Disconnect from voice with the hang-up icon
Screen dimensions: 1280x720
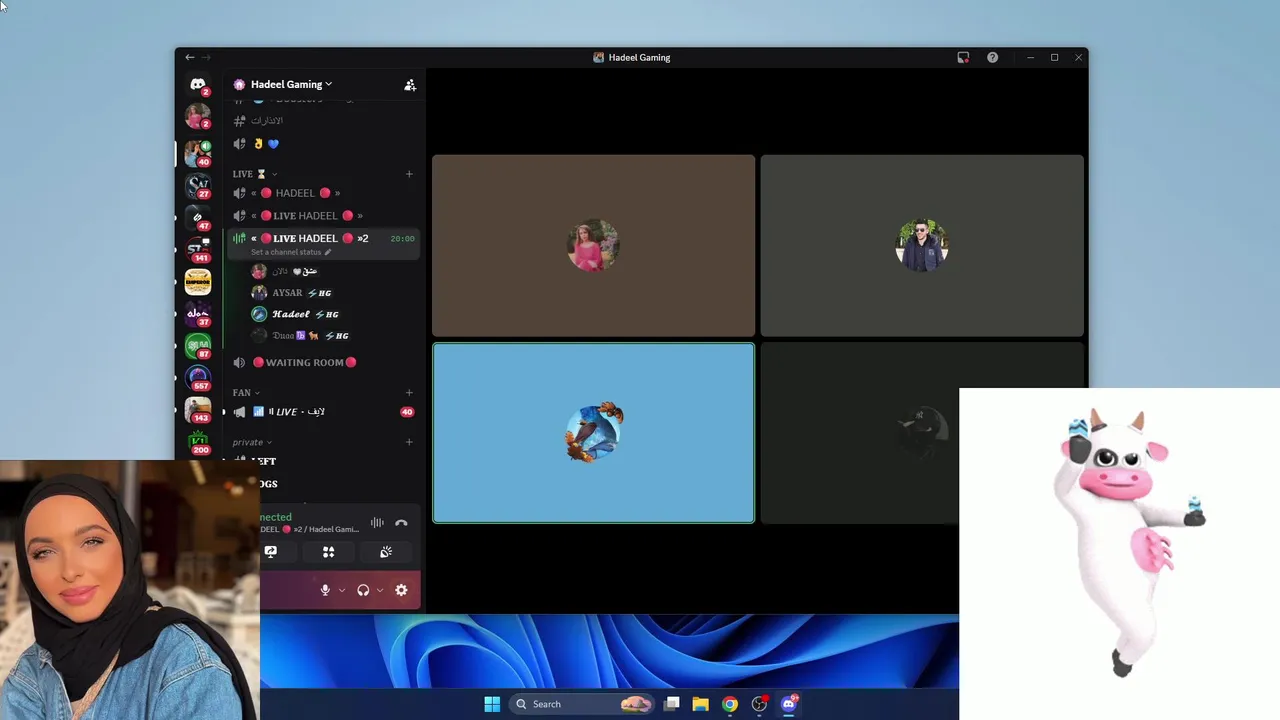click(x=401, y=523)
